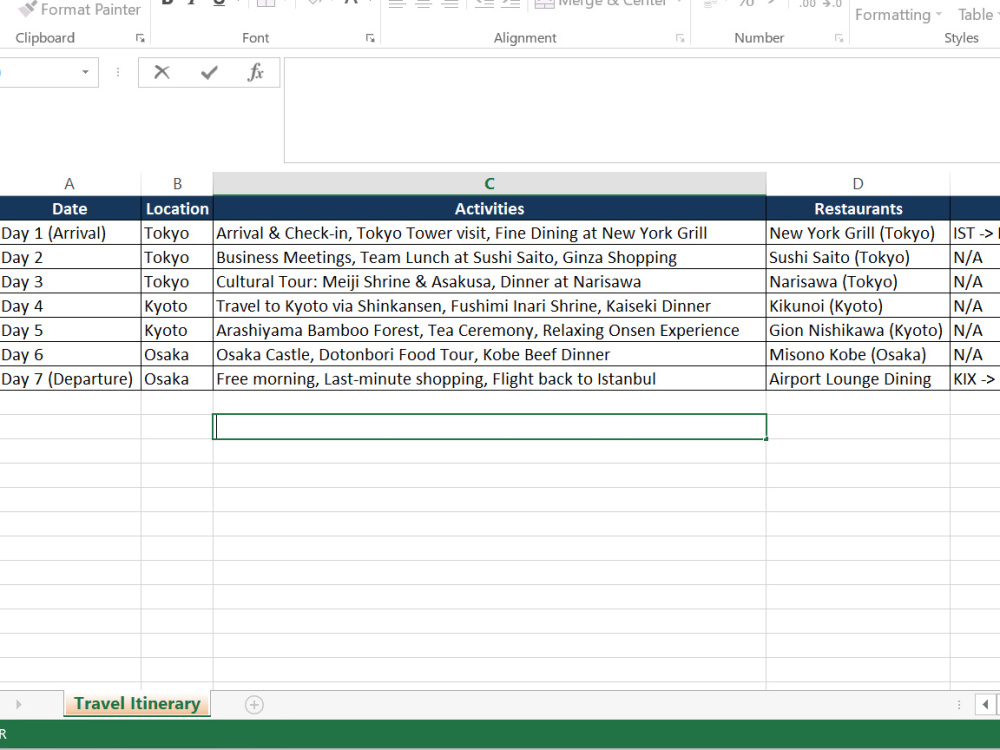This screenshot has width=1000, height=750.
Task: Select the Travel Itinerary sheet tab
Action: pos(137,703)
